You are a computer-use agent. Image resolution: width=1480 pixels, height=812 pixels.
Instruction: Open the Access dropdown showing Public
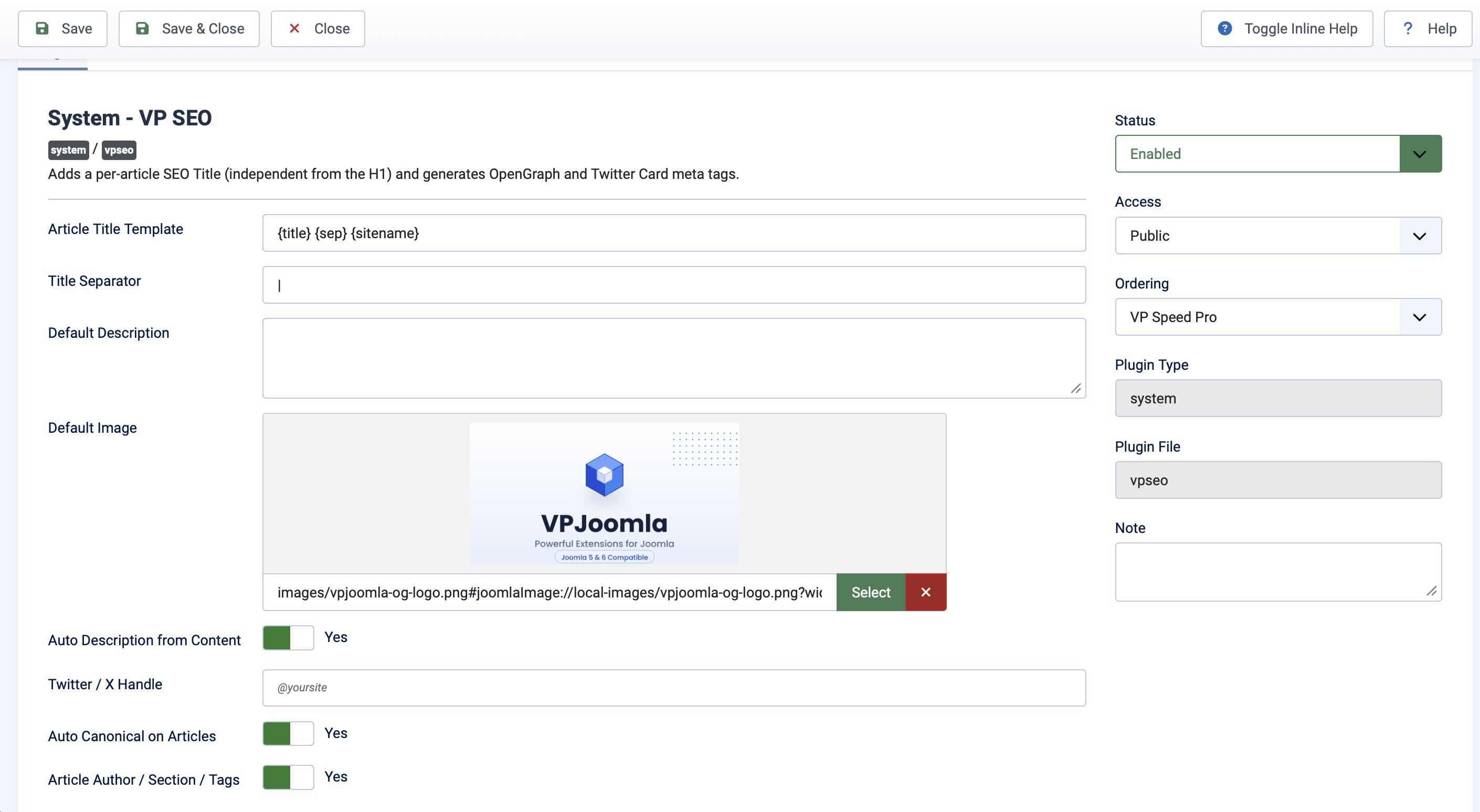(x=1278, y=236)
